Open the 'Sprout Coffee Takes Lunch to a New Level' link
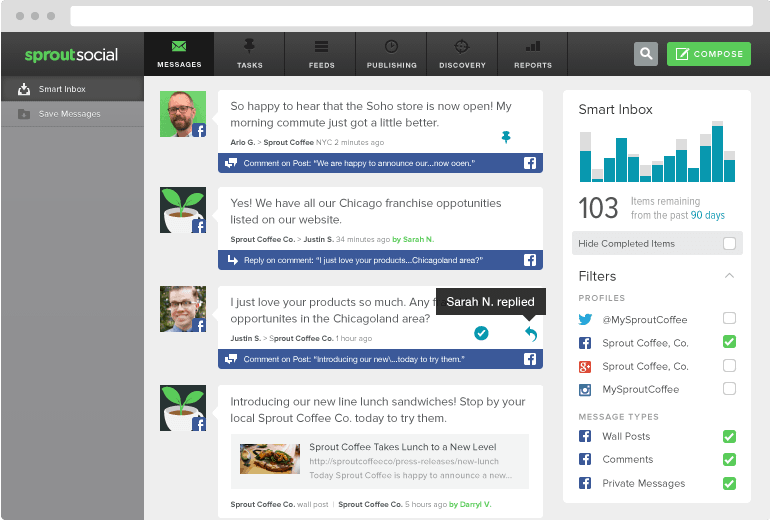770x520 pixels. click(403, 447)
